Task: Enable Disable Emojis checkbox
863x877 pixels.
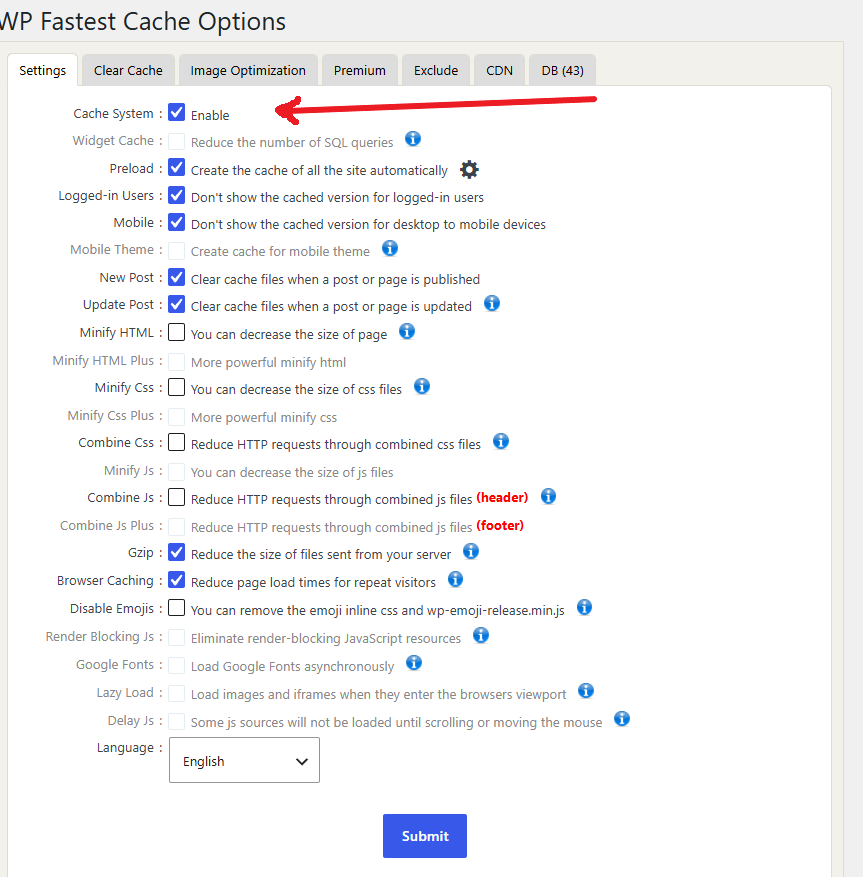Action: tap(177, 607)
